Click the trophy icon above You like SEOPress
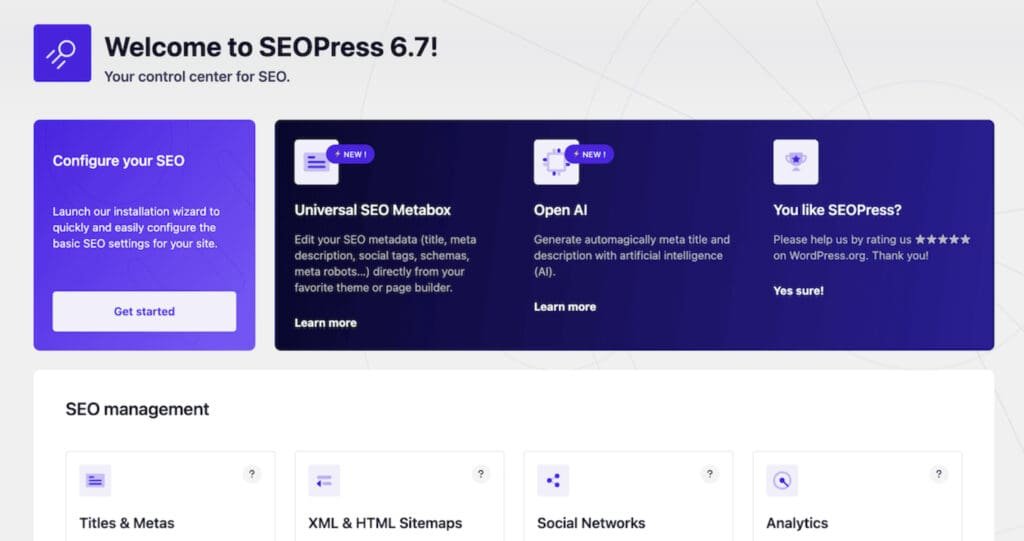The height and width of the screenshot is (541, 1024). click(x=795, y=162)
